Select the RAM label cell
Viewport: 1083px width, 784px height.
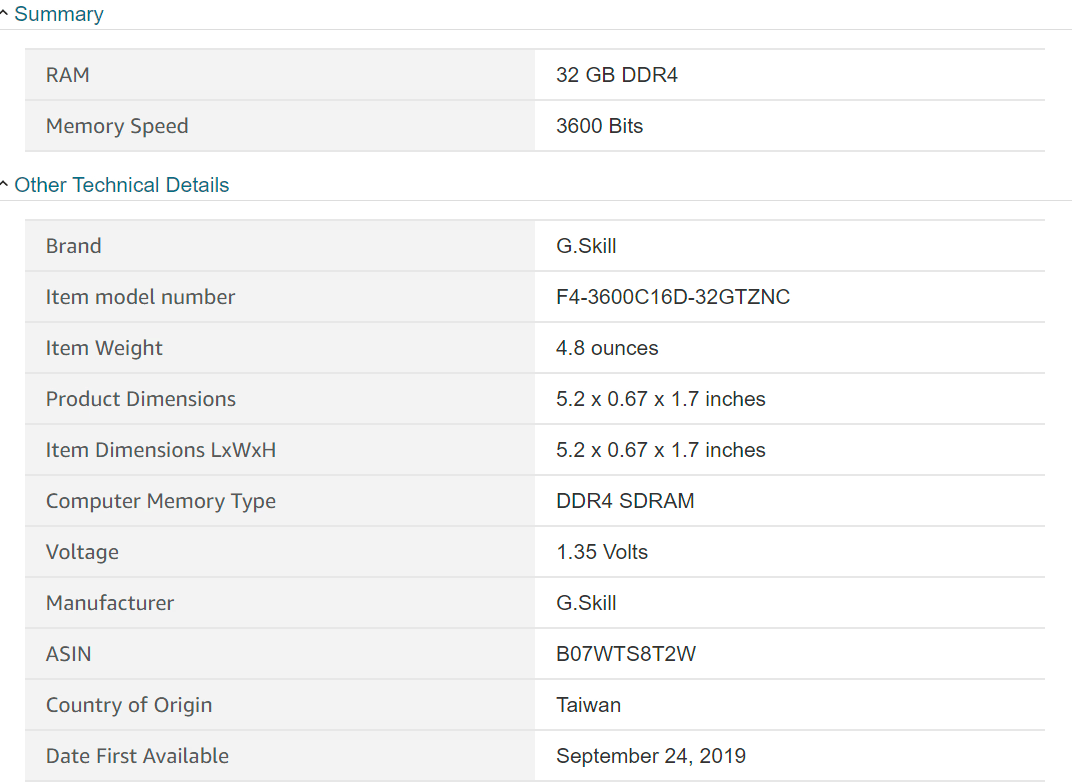(x=280, y=75)
